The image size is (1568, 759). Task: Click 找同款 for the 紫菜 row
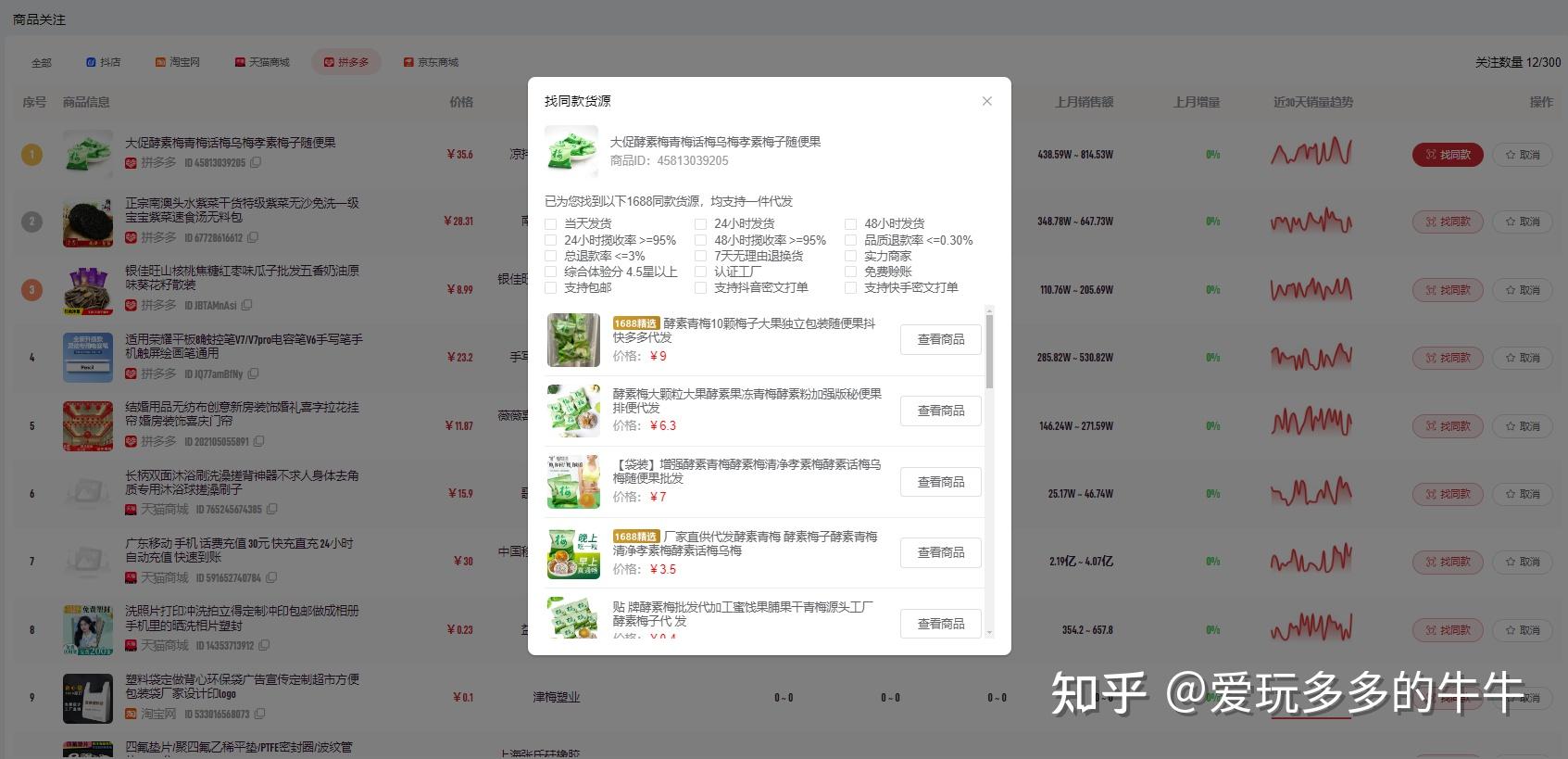click(x=1448, y=221)
